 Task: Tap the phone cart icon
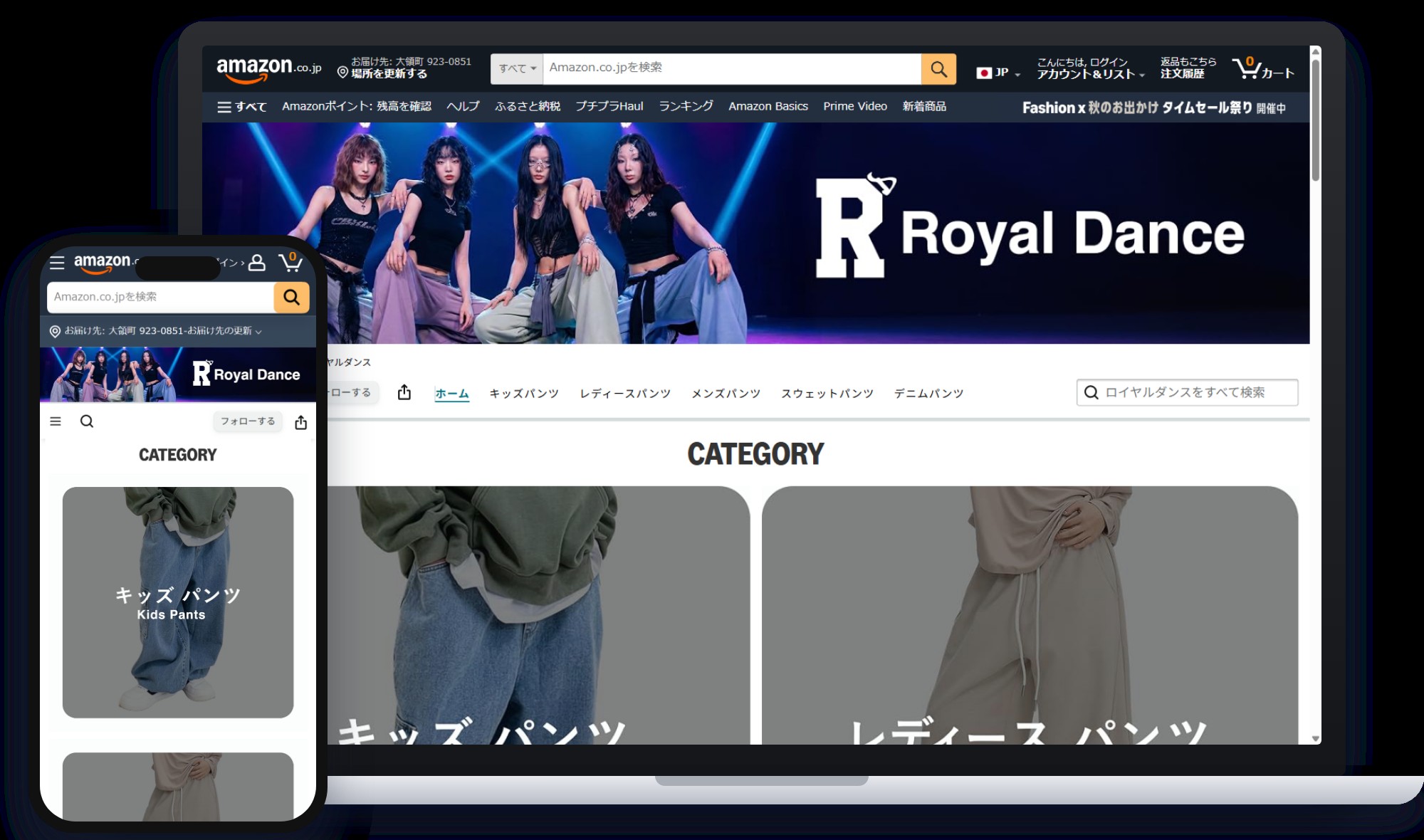click(x=290, y=262)
